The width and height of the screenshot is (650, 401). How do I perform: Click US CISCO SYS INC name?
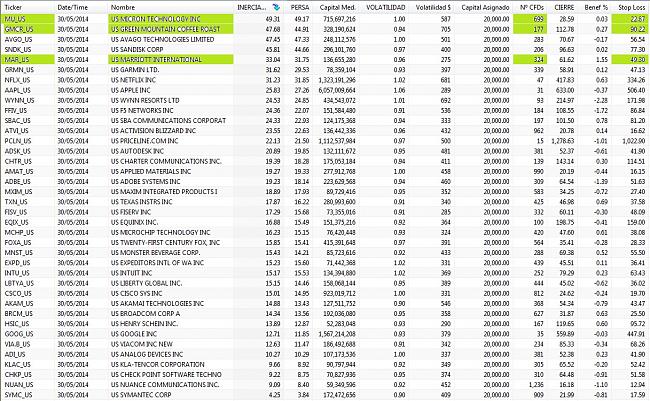point(136,293)
